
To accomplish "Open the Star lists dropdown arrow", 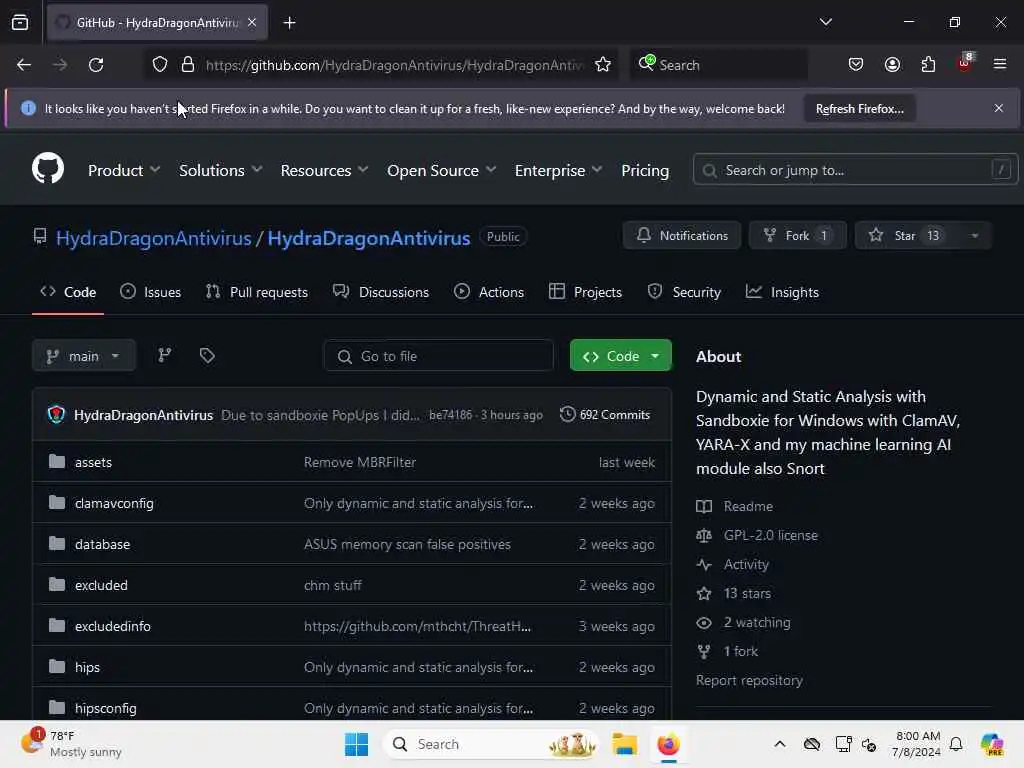I will (974, 236).
